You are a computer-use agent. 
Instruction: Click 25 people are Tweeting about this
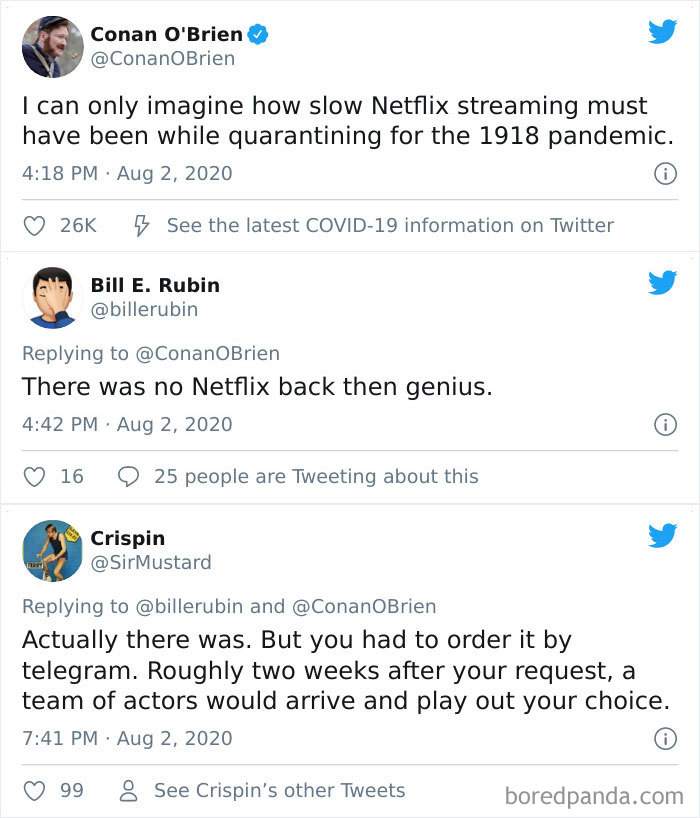[x=316, y=476]
